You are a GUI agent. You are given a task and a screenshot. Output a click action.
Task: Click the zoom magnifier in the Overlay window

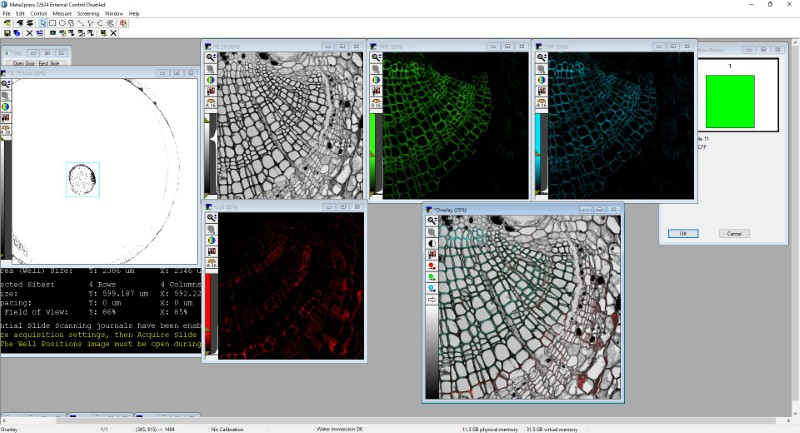point(432,220)
